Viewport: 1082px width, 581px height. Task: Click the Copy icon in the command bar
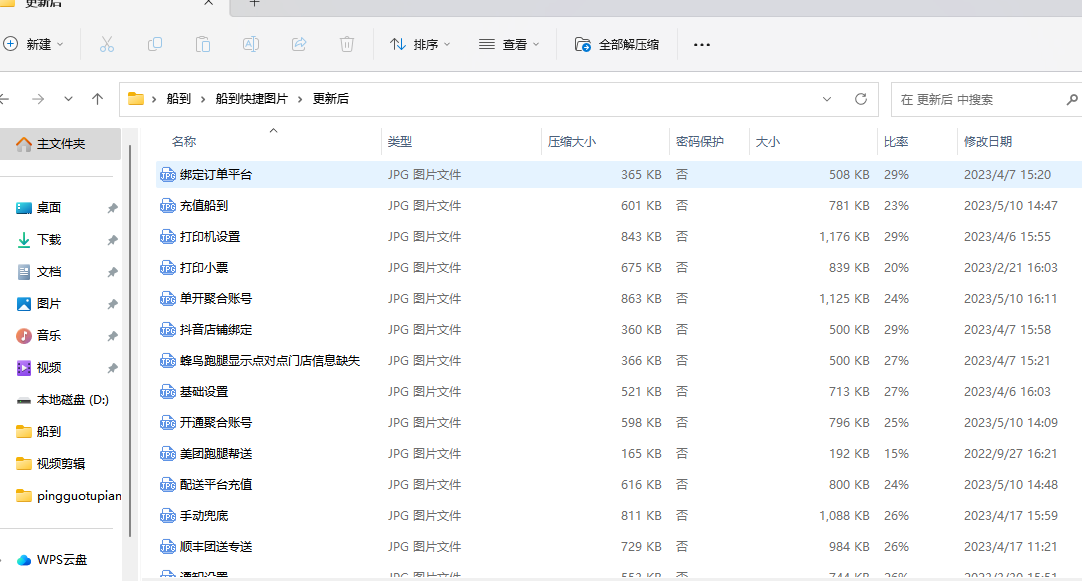155,44
